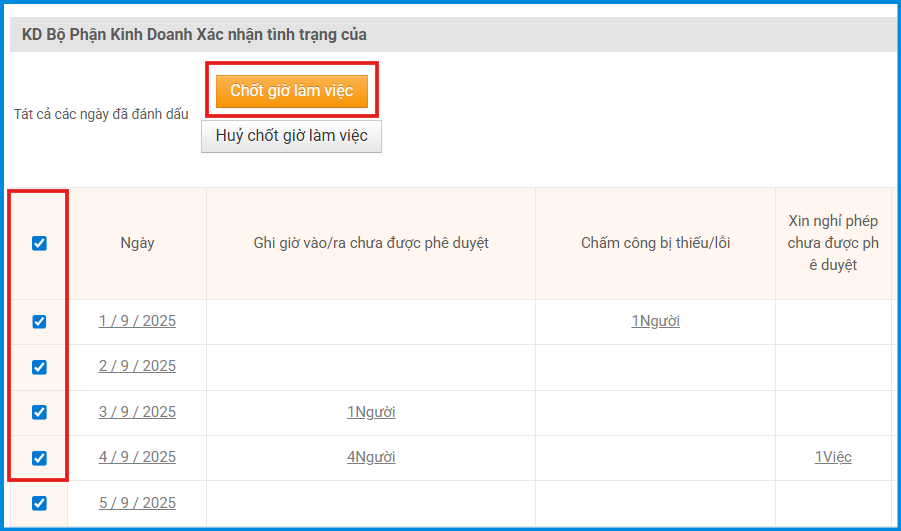Screen dimensions: 901x531
Task: Open the 5 / 9 / 2025 date link
Action: point(137,503)
